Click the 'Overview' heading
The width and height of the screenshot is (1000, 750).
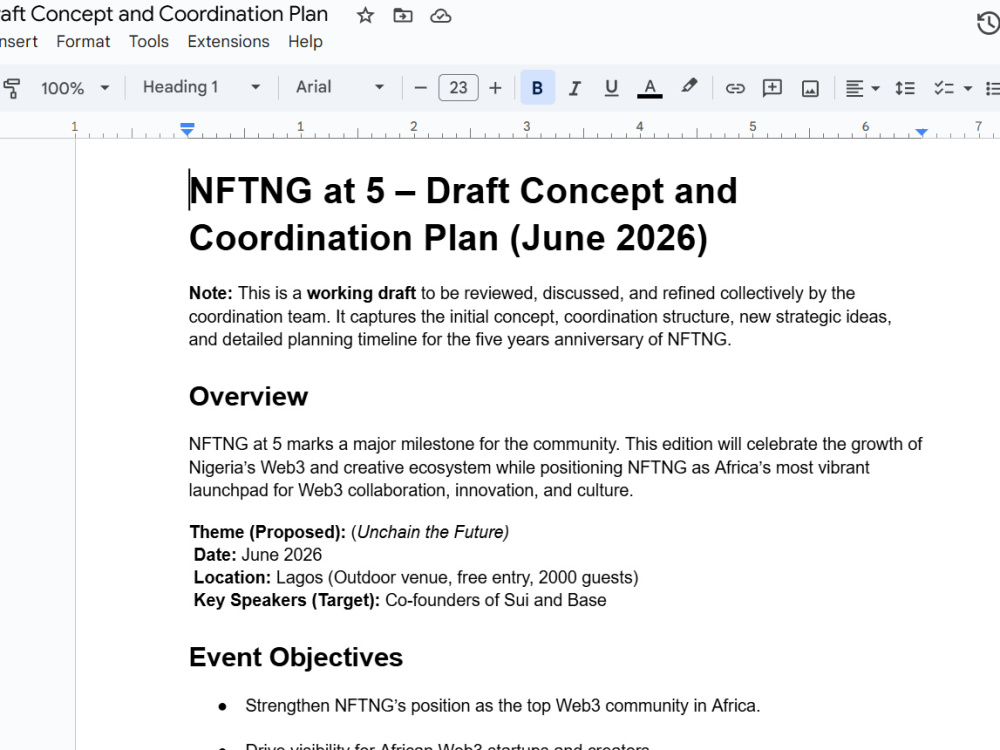[248, 397]
